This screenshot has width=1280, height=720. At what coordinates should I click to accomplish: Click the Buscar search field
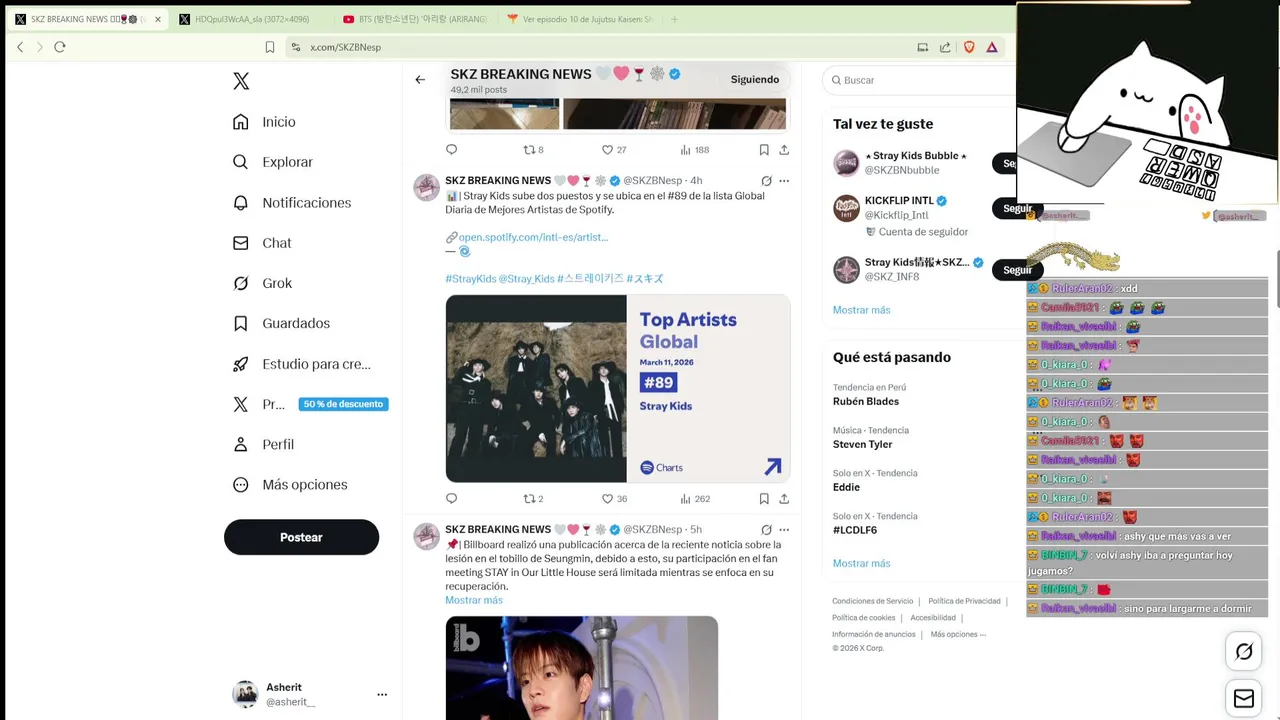[x=920, y=80]
